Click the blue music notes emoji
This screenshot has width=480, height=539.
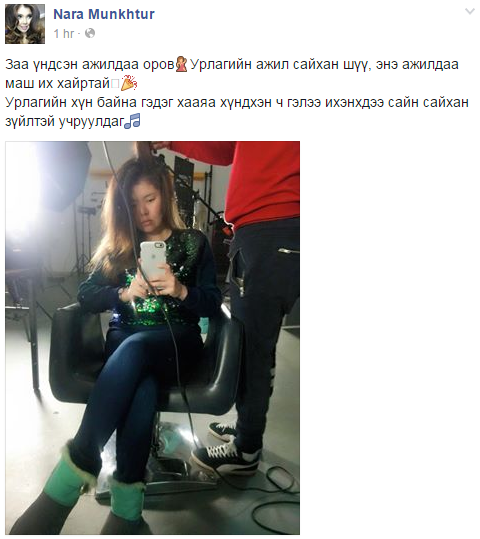[132, 121]
